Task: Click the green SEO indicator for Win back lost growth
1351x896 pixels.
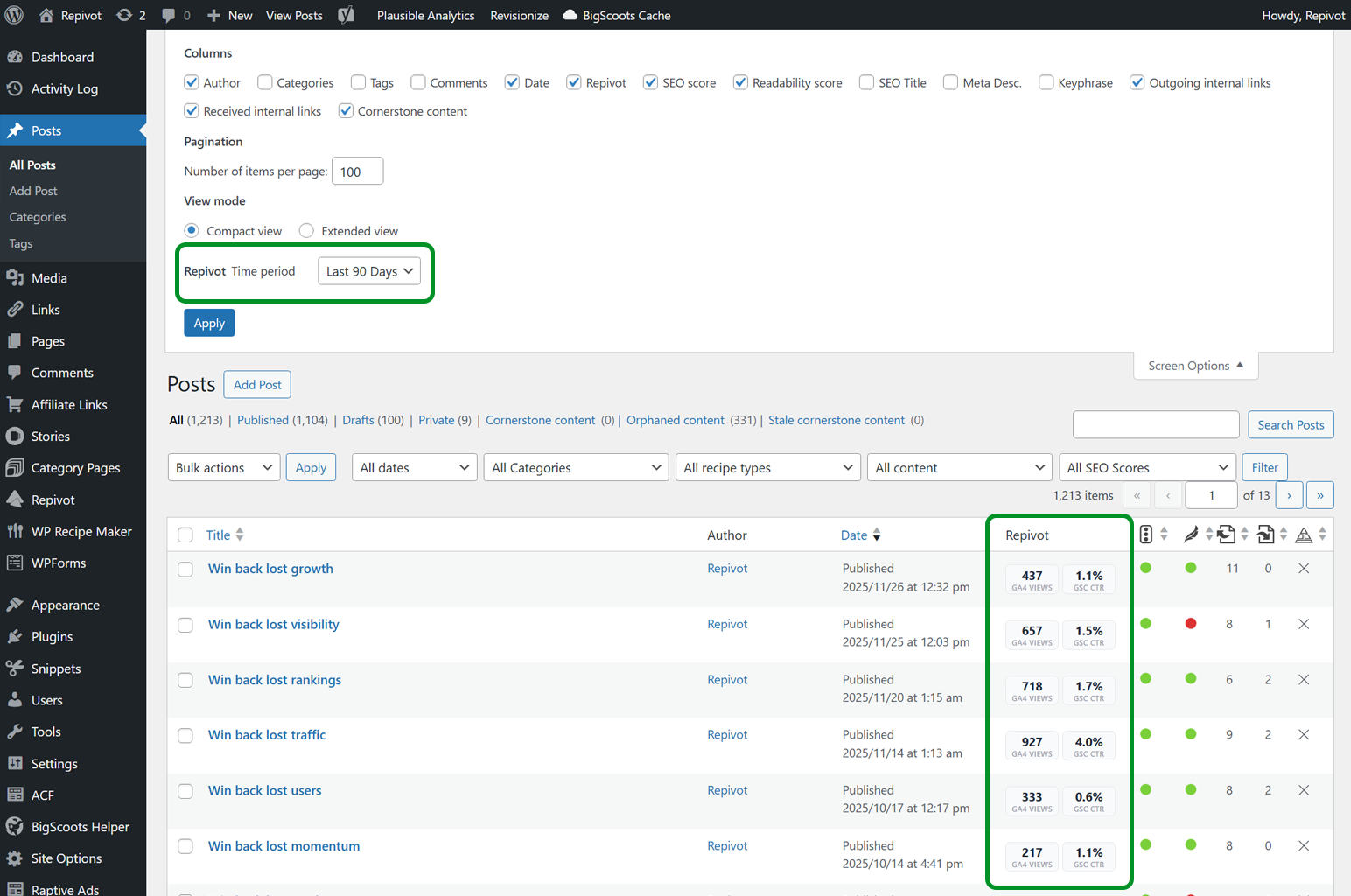Action: click(x=1146, y=568)
